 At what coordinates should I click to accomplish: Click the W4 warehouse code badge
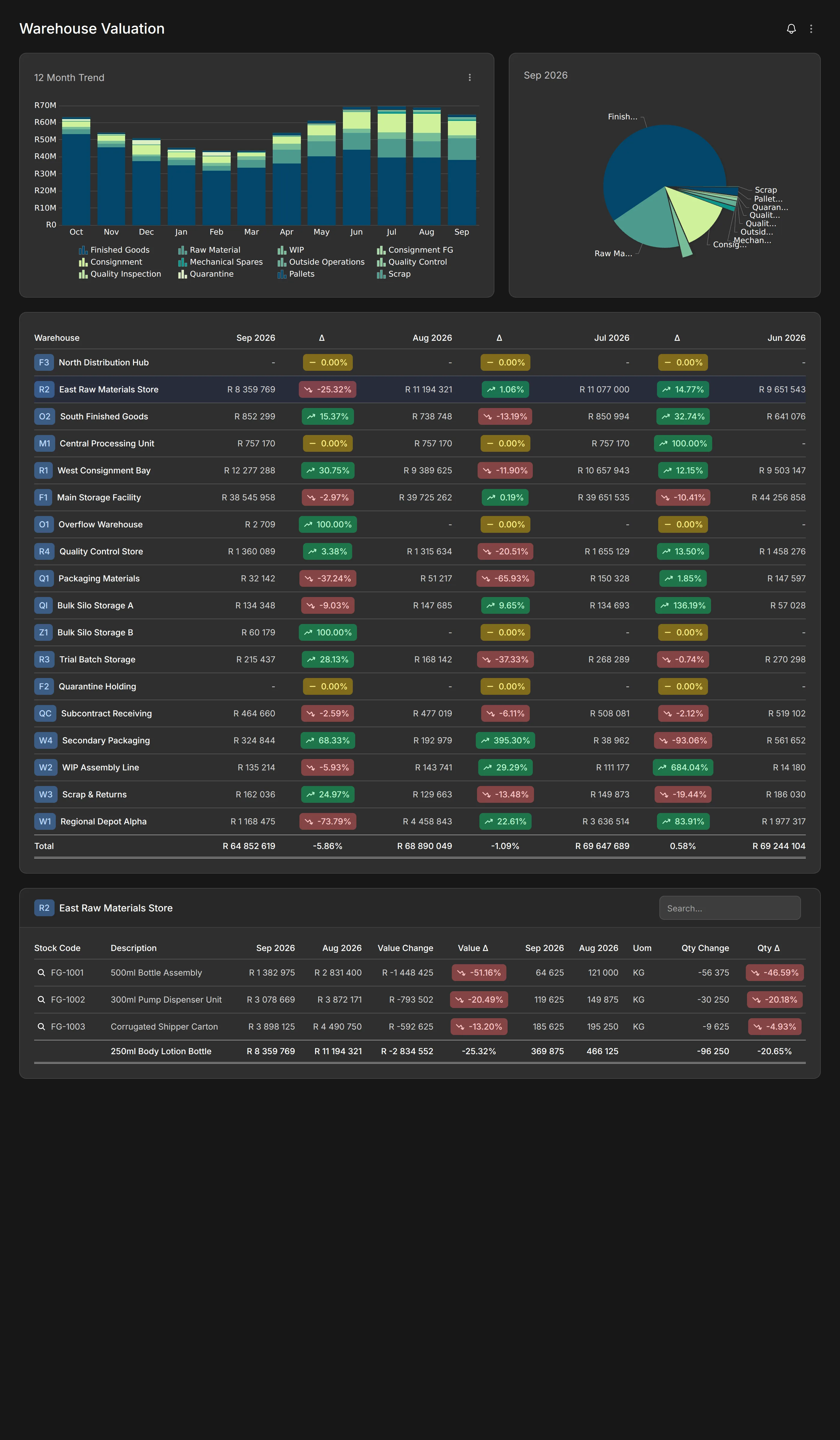(46, 740)
